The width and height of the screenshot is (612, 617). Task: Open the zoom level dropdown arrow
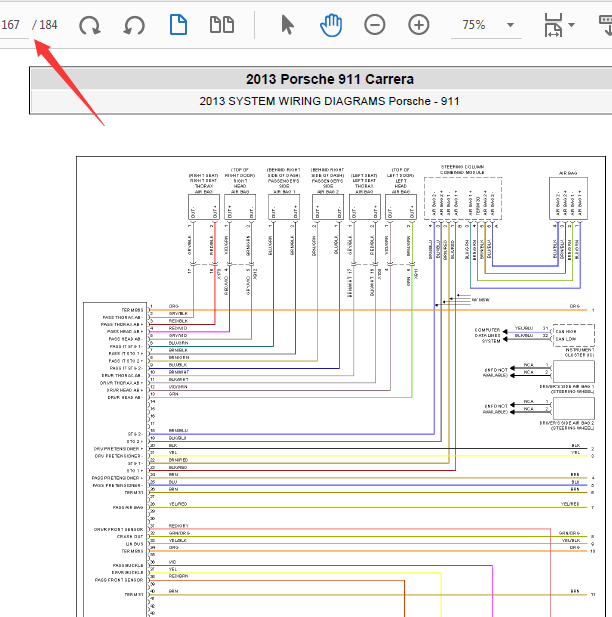[510, 25]
